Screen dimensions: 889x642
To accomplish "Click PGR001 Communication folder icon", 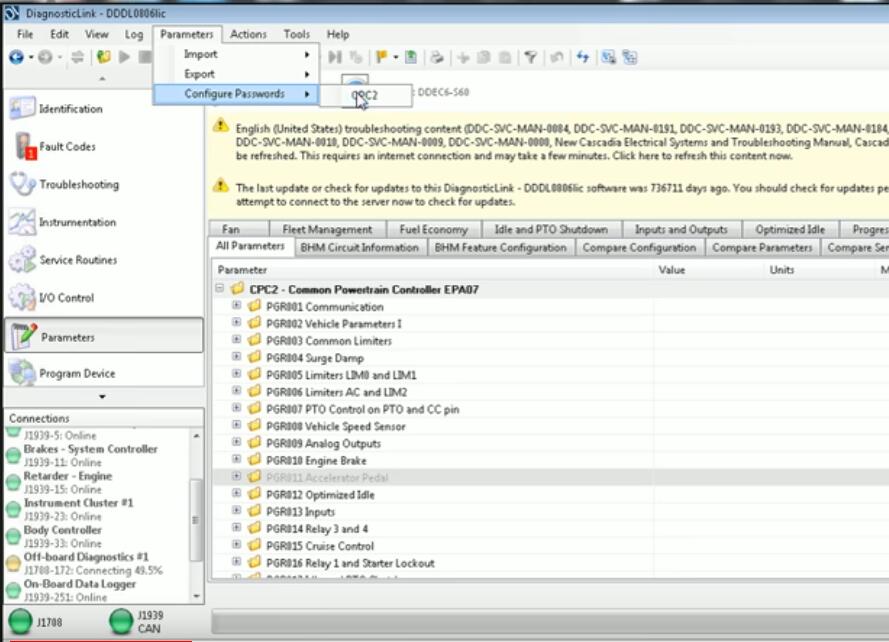I will [x=255, y=306].
